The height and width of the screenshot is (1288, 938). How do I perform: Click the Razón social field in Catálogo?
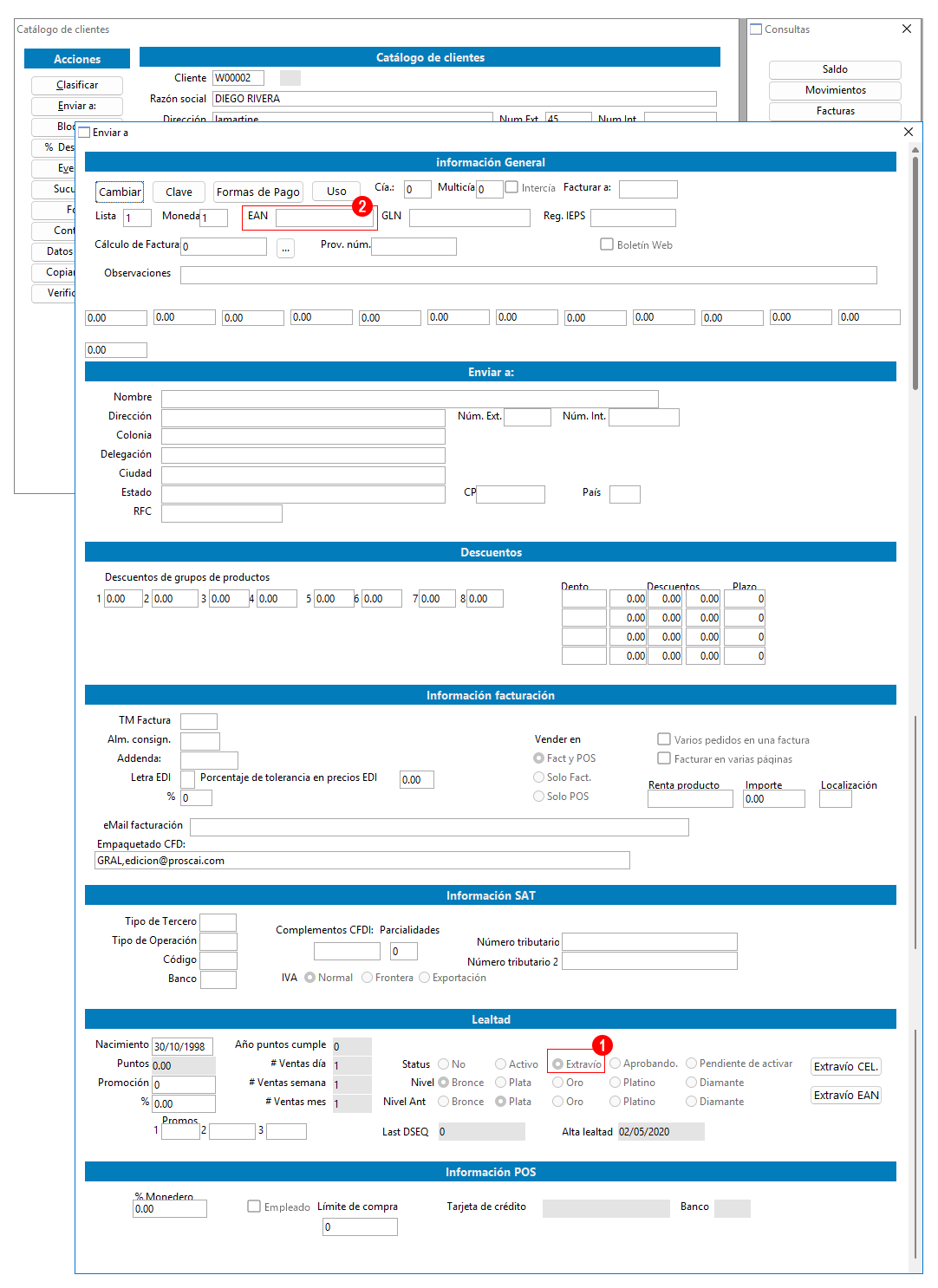(465, 99)
